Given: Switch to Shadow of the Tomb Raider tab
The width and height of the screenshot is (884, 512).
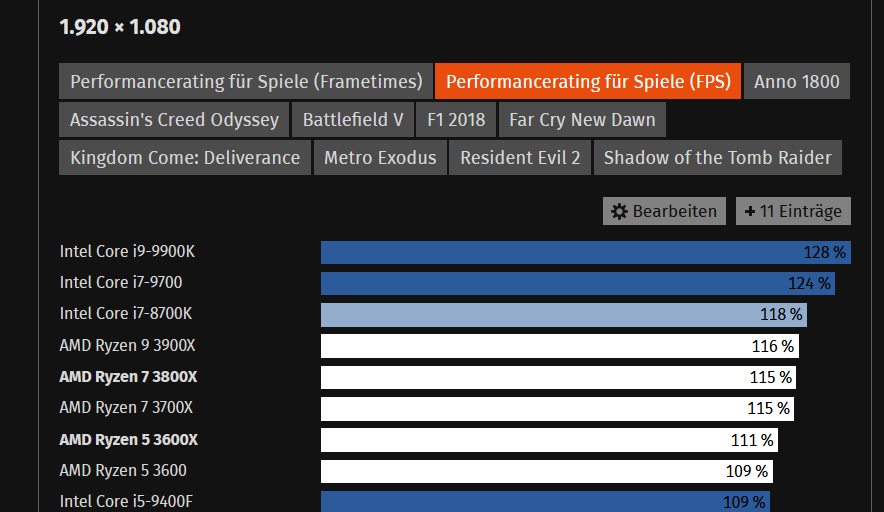Looking at the screenshot, I should point(718,157).
